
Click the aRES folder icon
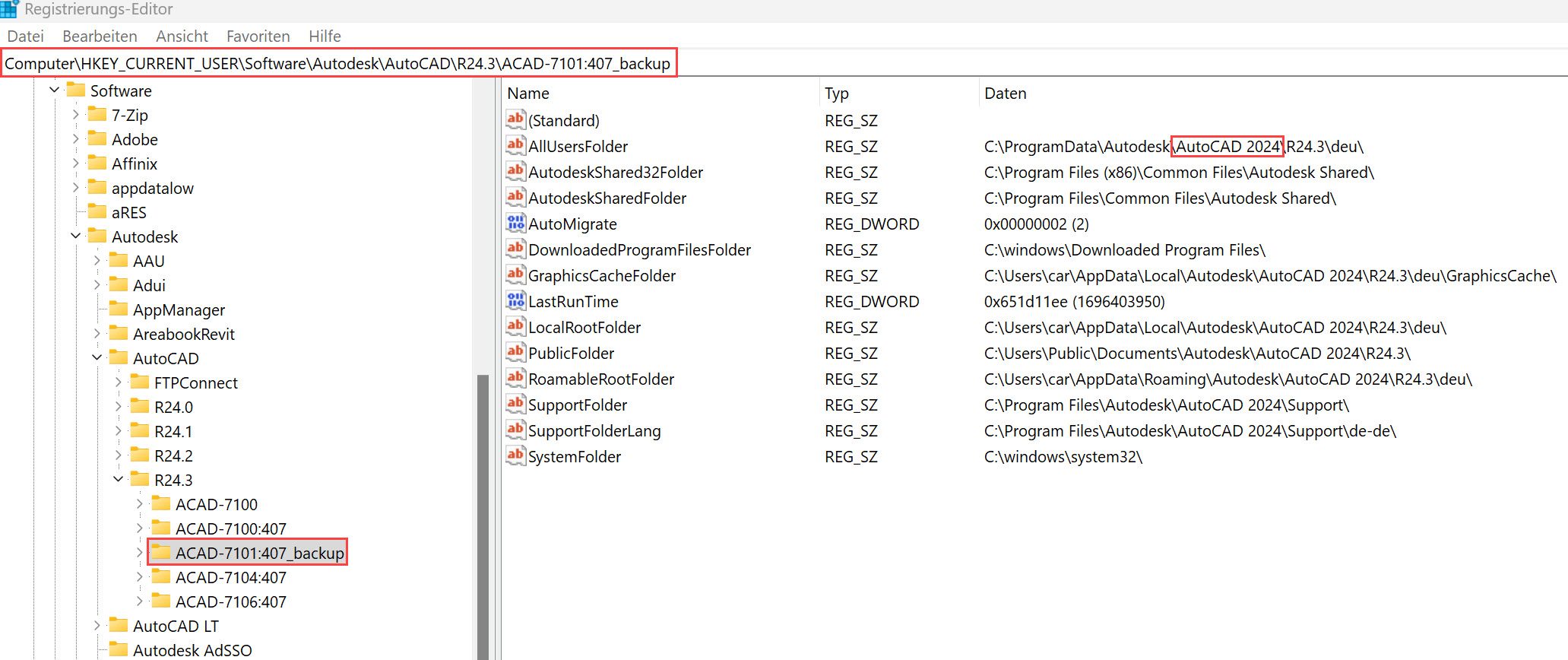(97, 212)
